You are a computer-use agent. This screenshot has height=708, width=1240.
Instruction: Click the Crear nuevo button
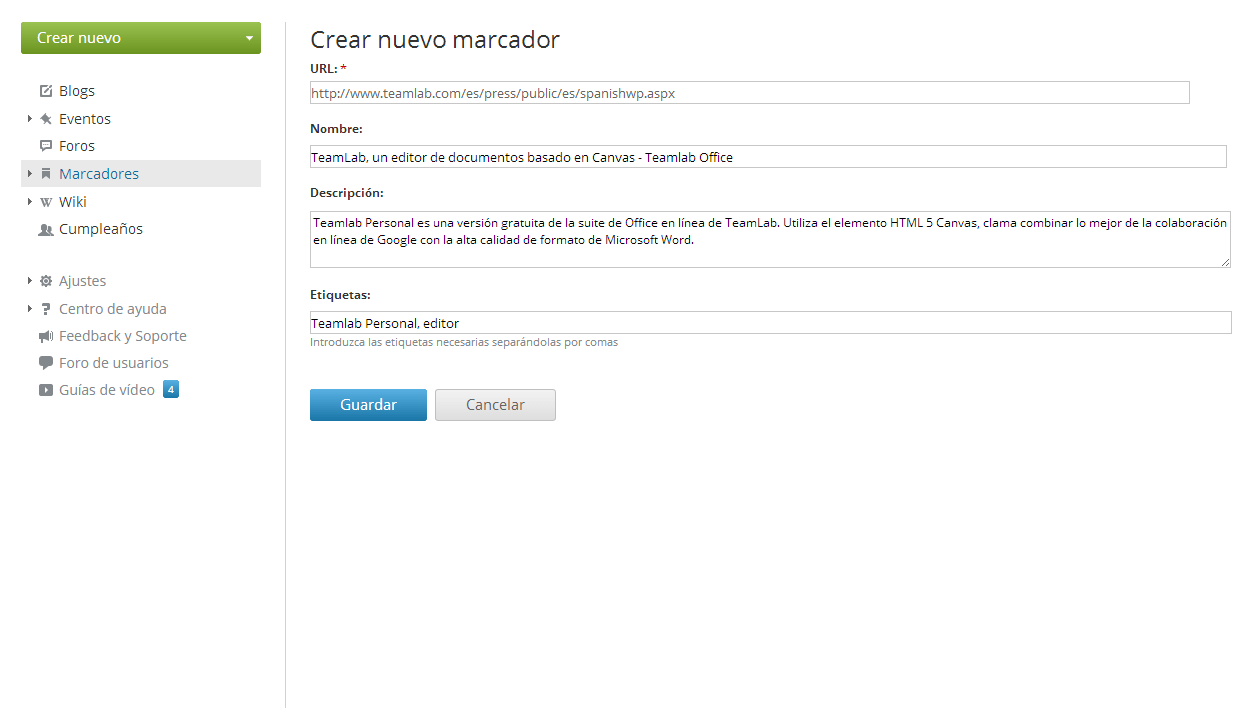coord(141,38)
